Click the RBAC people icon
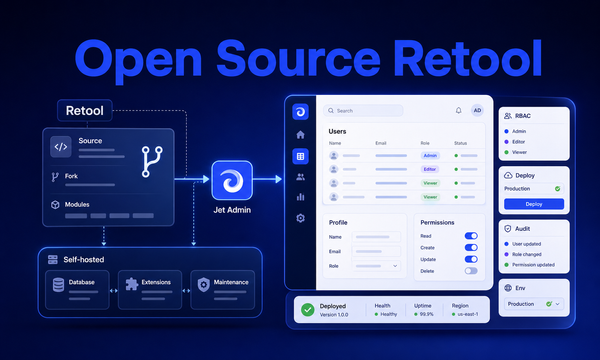 [508, 116]
